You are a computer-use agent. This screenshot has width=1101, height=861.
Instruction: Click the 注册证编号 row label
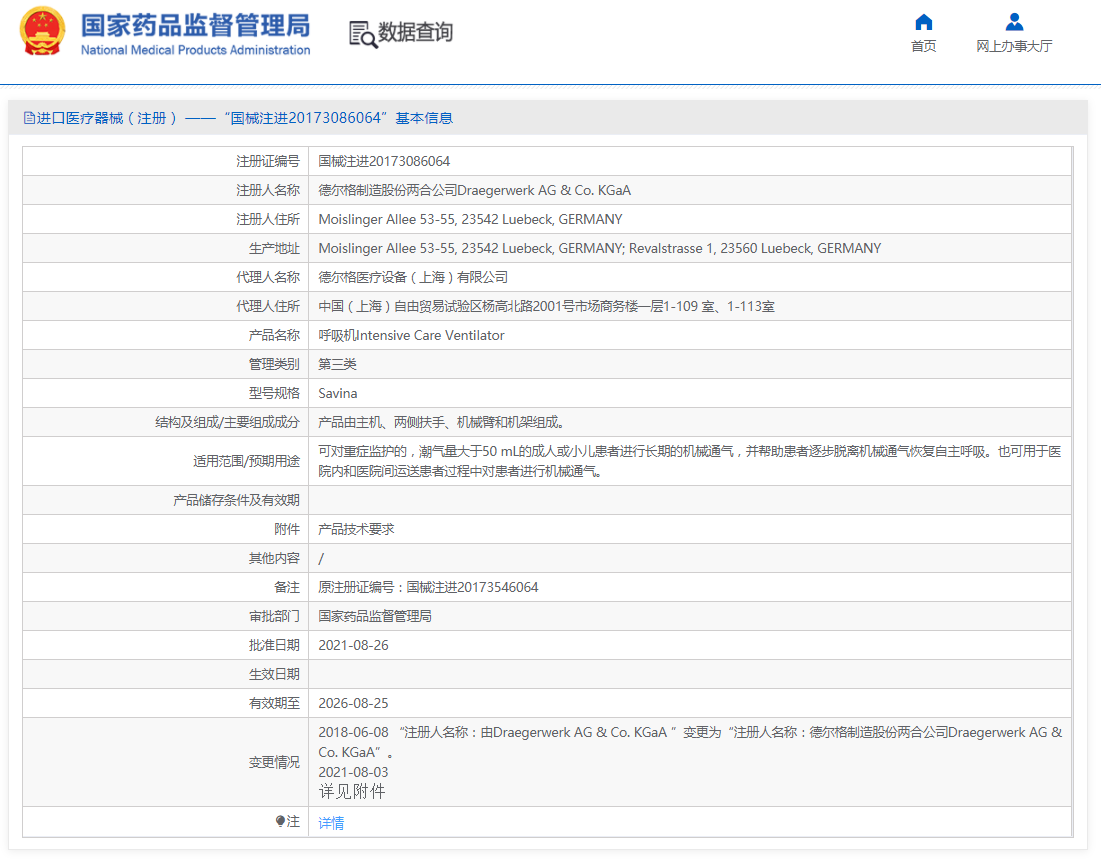click(x=268, y=162)
